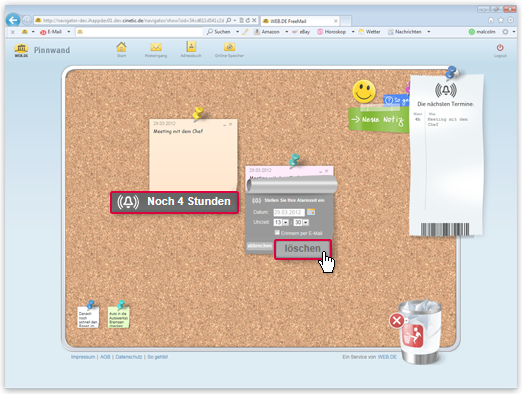Click the yellow smiley sticker
Image resolution: width=522 pixels, height=394 pixels.
point(364,91)
